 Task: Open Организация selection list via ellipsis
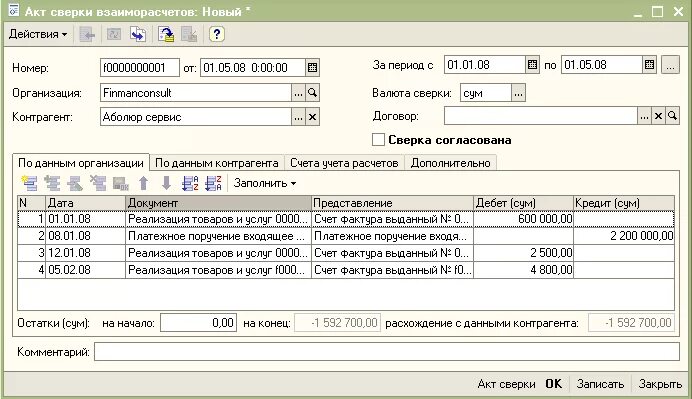coord(298,93)
